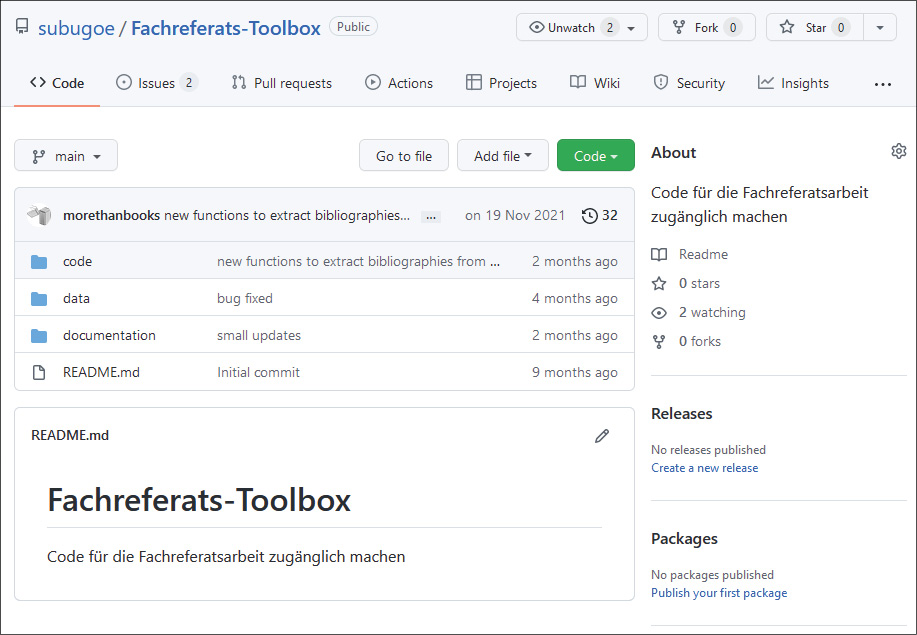
Task: Click the data folder icon
Action: (x=39, y=299)
